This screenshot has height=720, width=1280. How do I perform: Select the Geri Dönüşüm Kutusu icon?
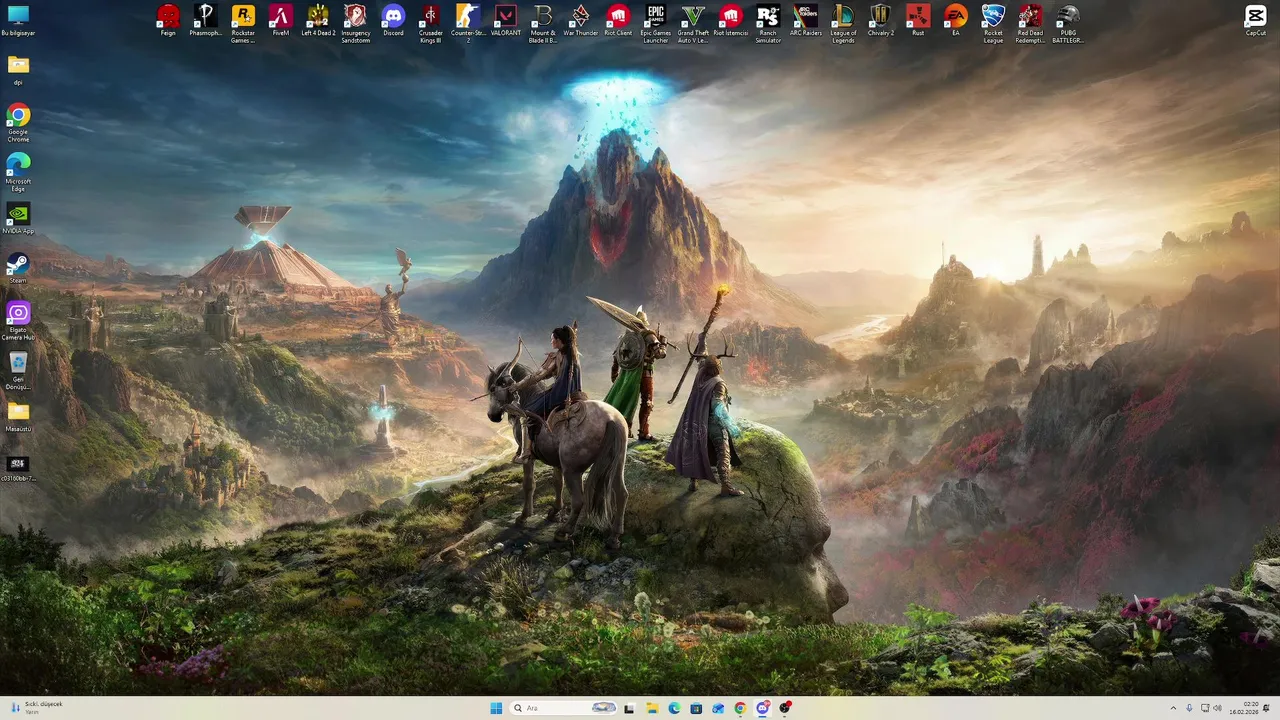pos(18,370)
